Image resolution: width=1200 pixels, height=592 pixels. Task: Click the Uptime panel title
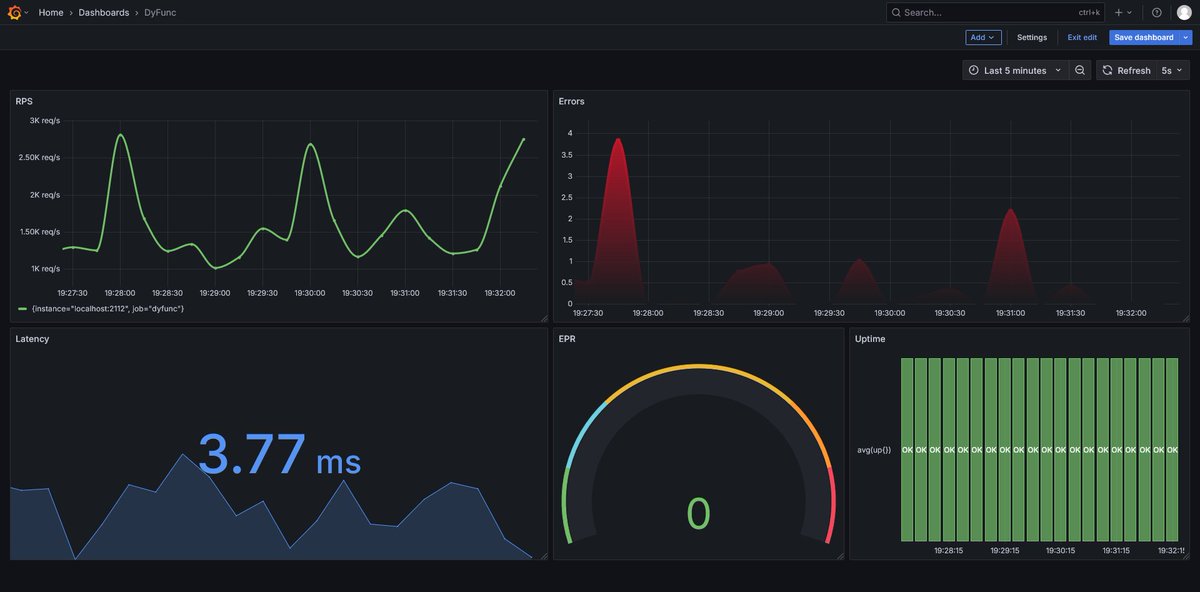[x=870, y=339]
